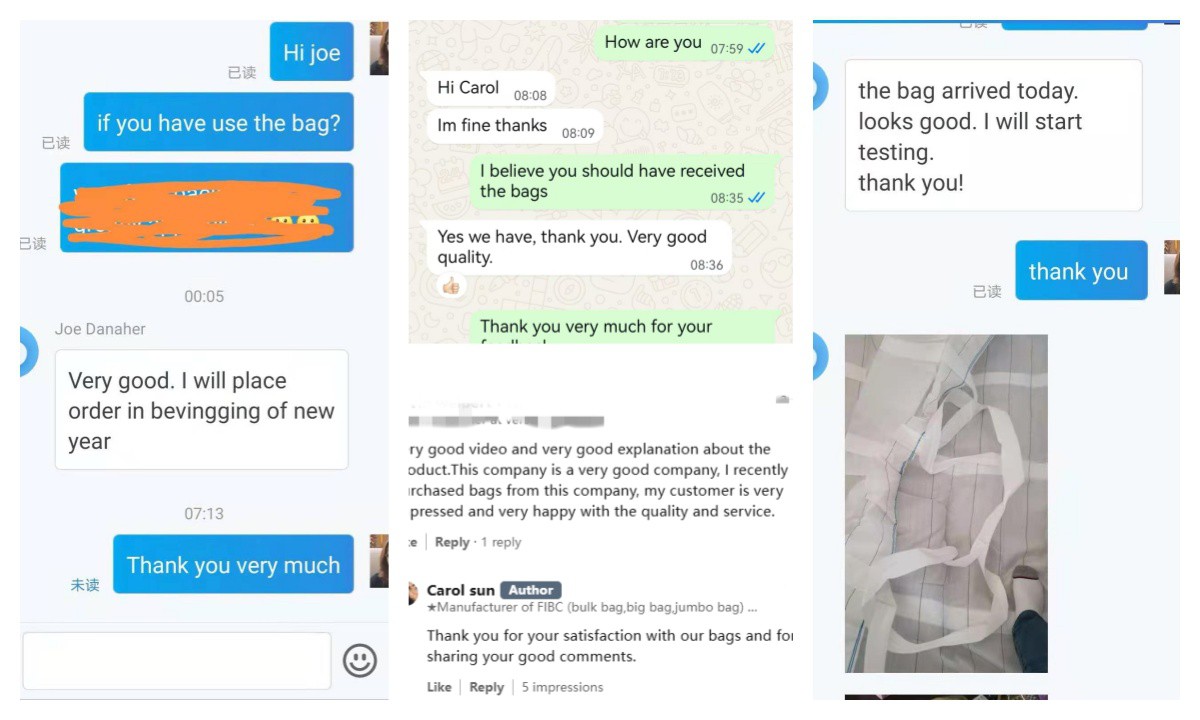Viewport: 1200px width, 720px height.
Task: Open the emoji smiley picker
Action: [x=360, y=660]
